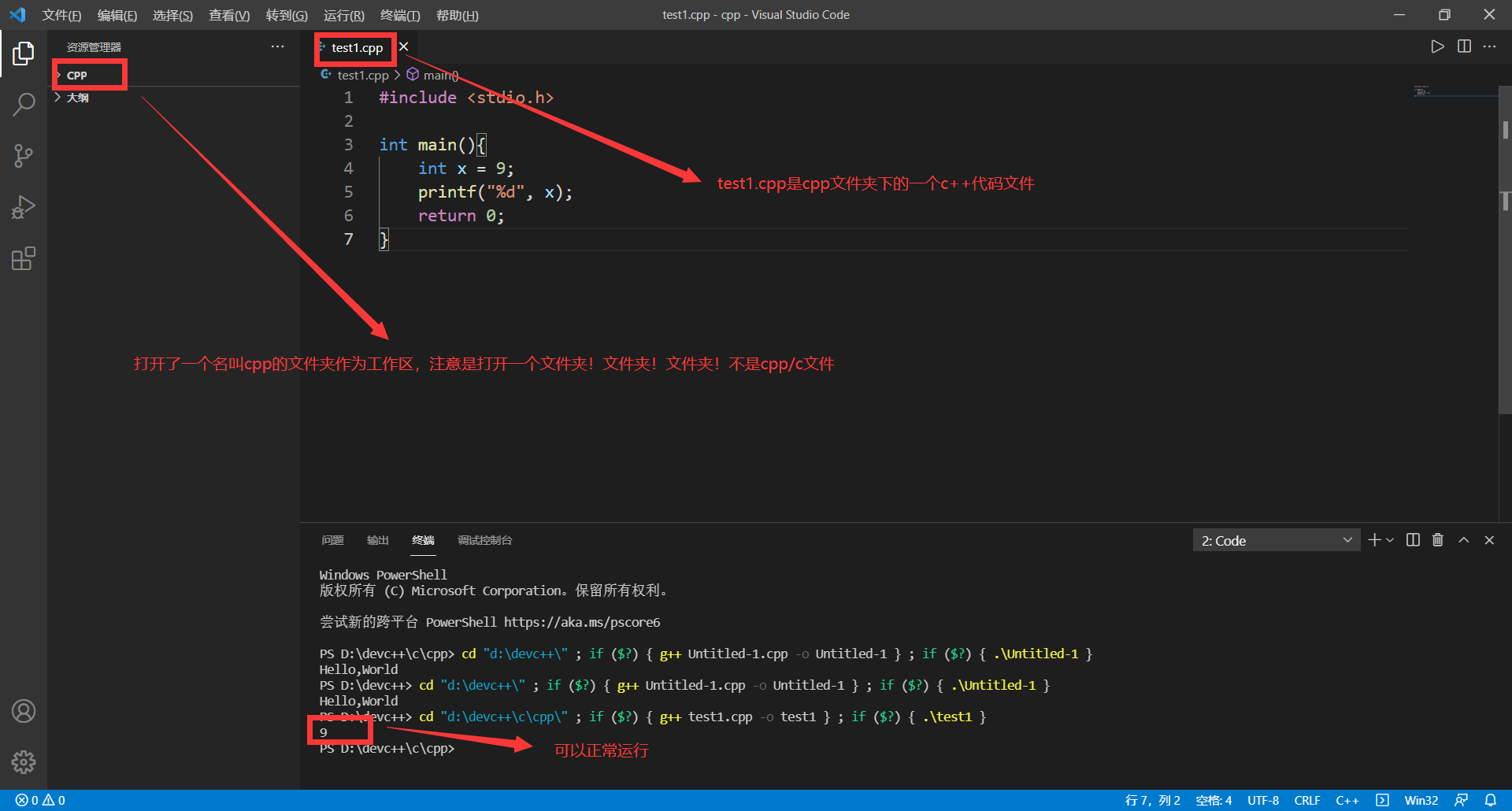Screen dimensions: 1512x811
Task: Open the Extensions view
Action: pyautogui.click(x=24, y=258)
